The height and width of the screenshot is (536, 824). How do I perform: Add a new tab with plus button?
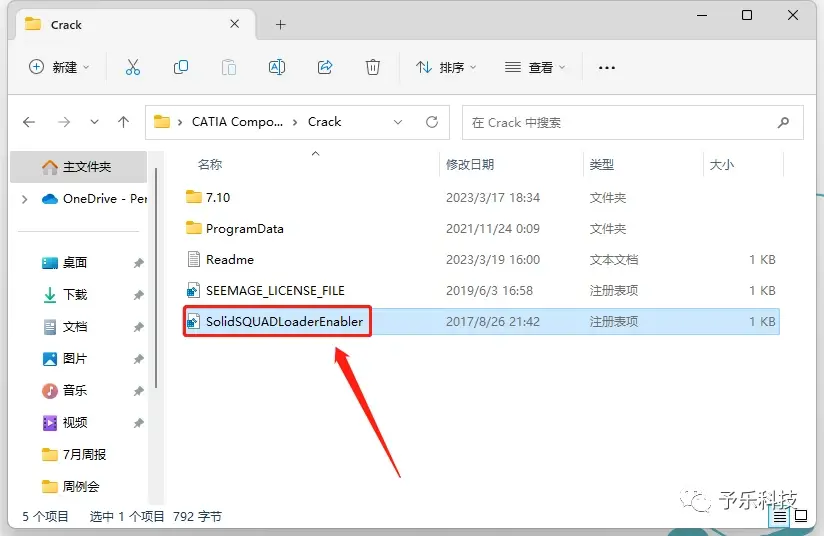click(x=281, y=25)
